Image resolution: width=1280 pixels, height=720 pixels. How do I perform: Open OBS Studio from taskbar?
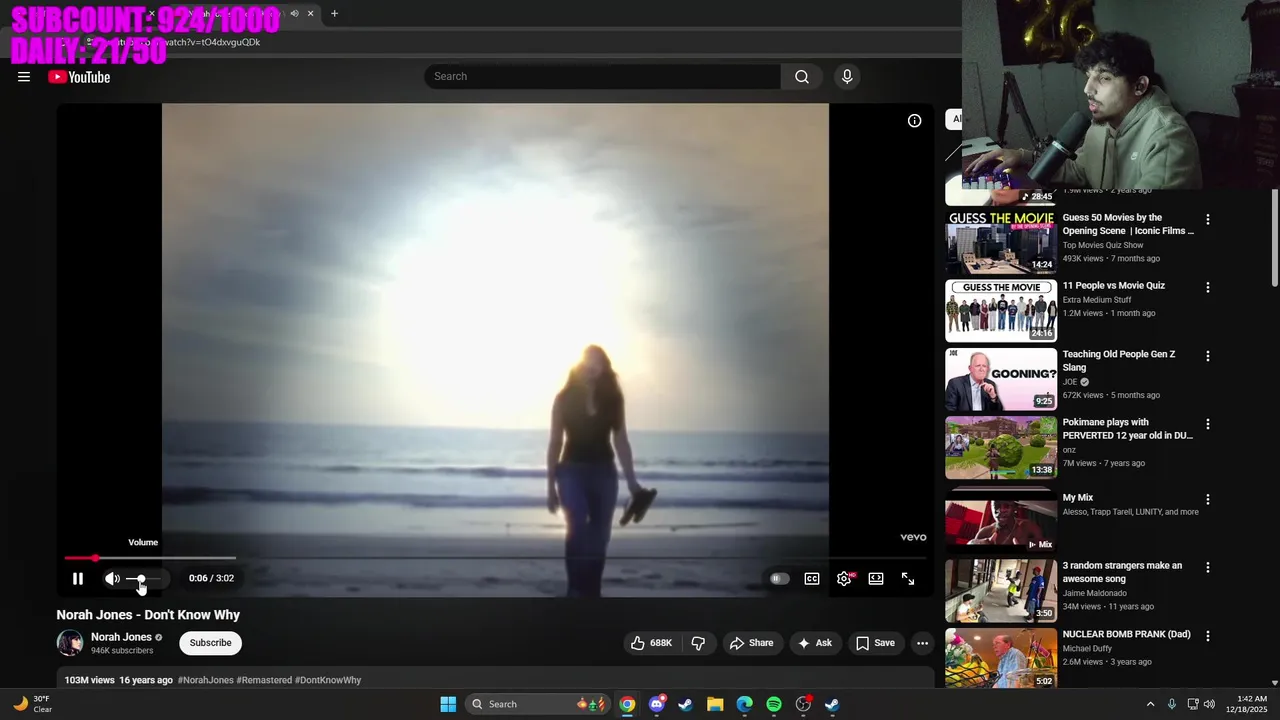pyautogui.click(x=803, y=704)
